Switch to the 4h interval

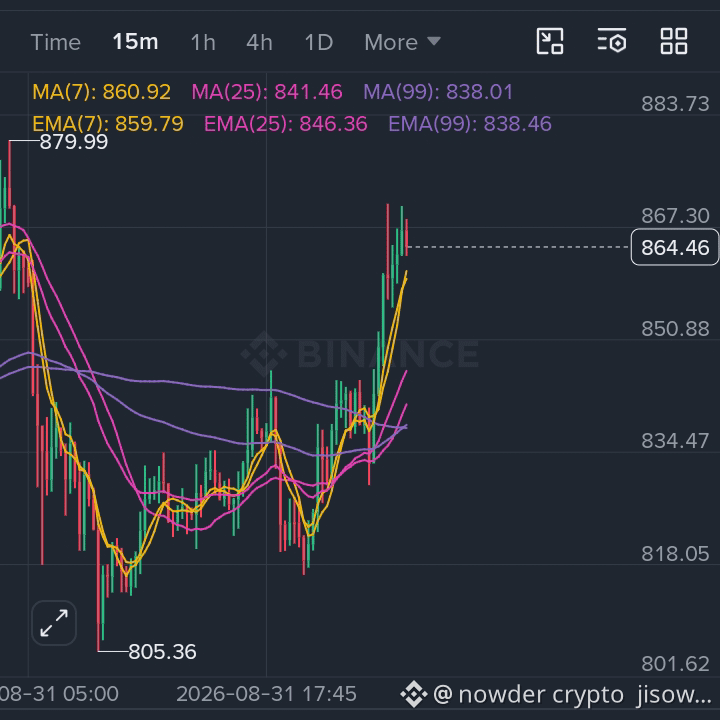coord(259,42)
